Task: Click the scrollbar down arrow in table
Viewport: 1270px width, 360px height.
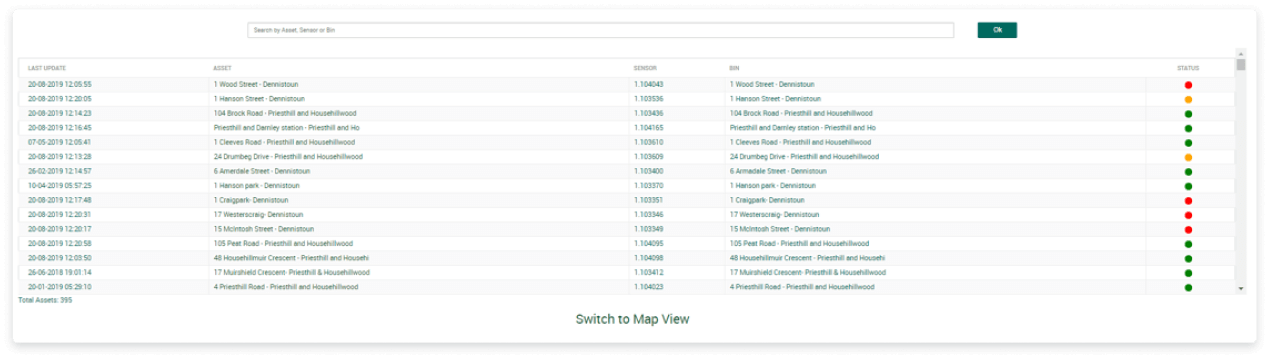Action: coord(1241,288)
